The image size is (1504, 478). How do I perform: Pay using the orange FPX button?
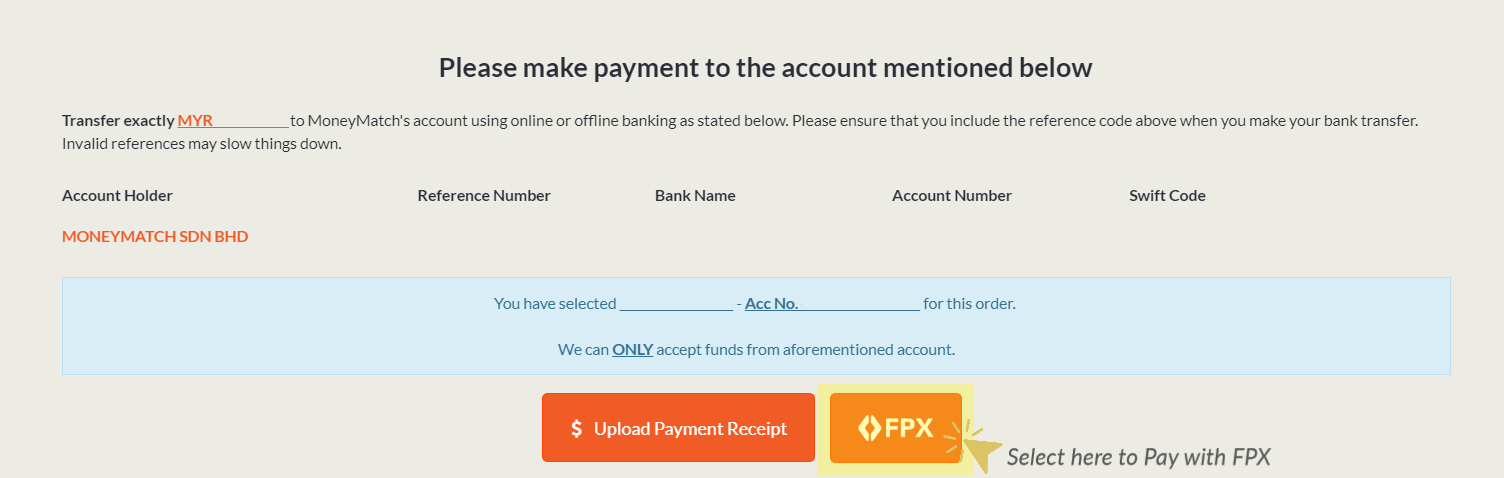pos(896,428)
